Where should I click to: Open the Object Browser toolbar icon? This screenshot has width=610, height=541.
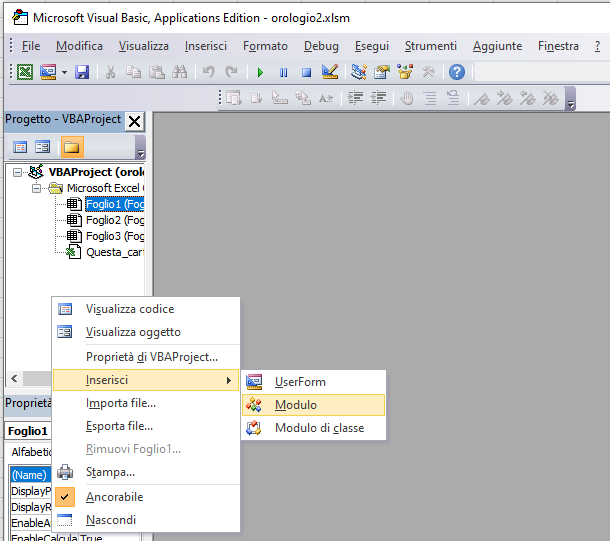[x=405, y=72]
